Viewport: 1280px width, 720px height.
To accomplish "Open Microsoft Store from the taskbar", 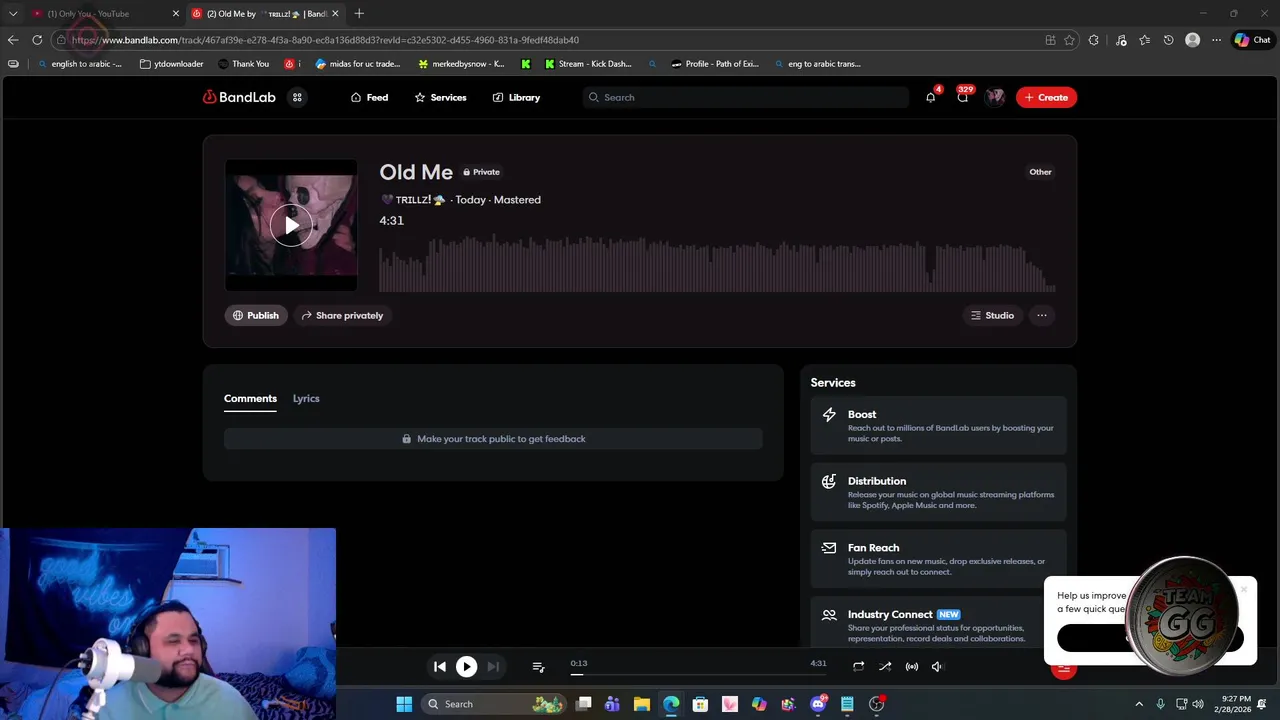I will 700,704.
